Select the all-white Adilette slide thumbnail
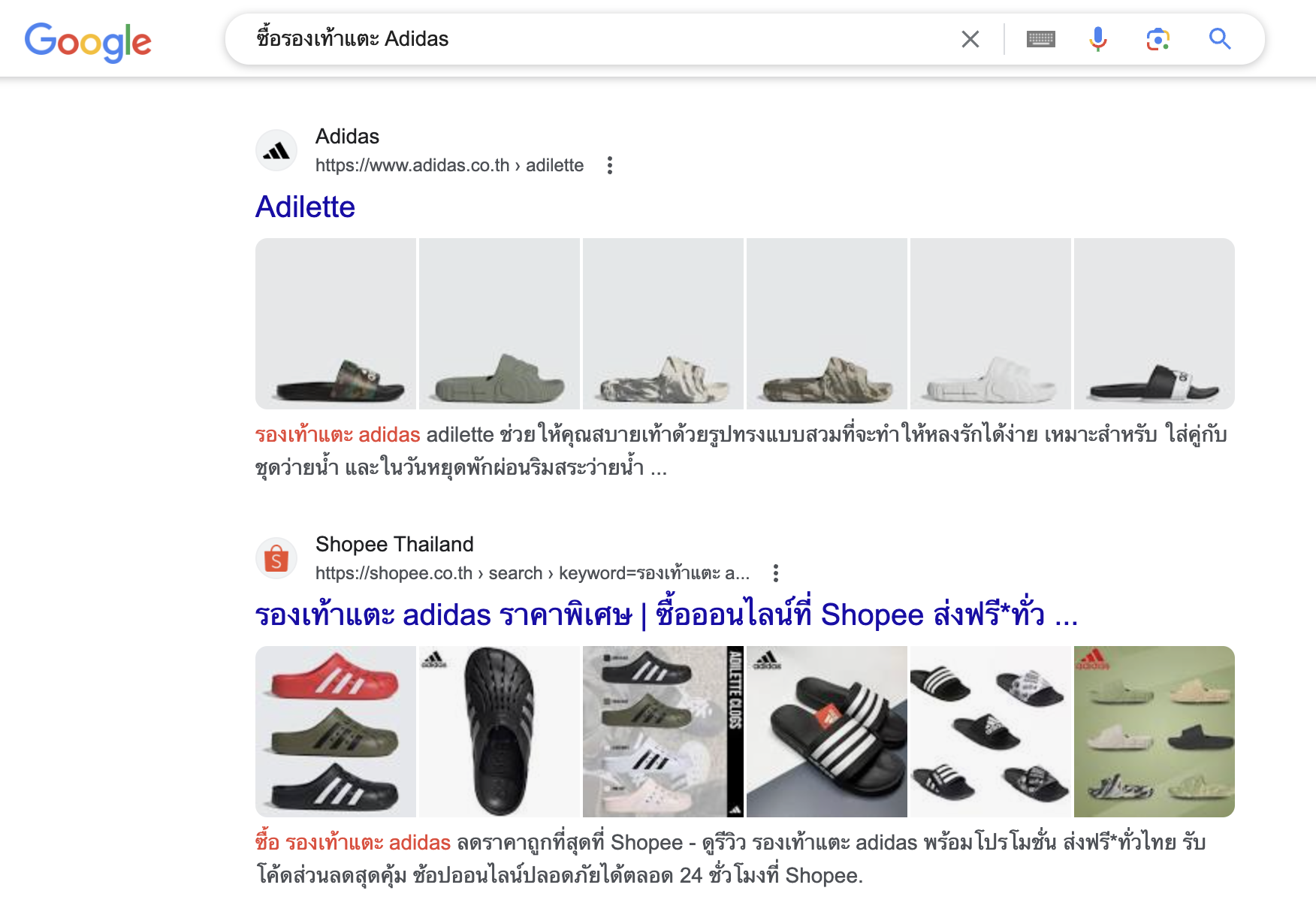The image size is (1316, 924). tap(991, 324)
